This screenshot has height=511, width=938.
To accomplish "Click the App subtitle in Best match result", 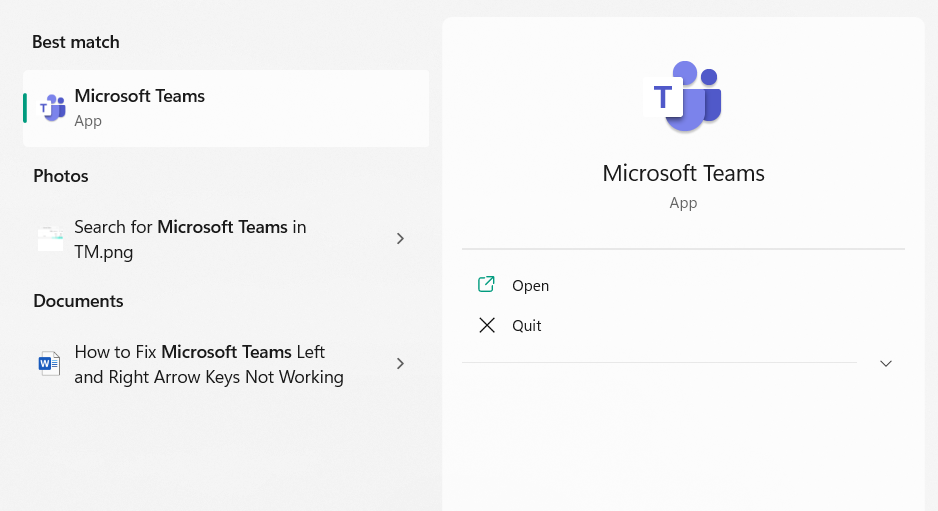I will click(88, 121).
